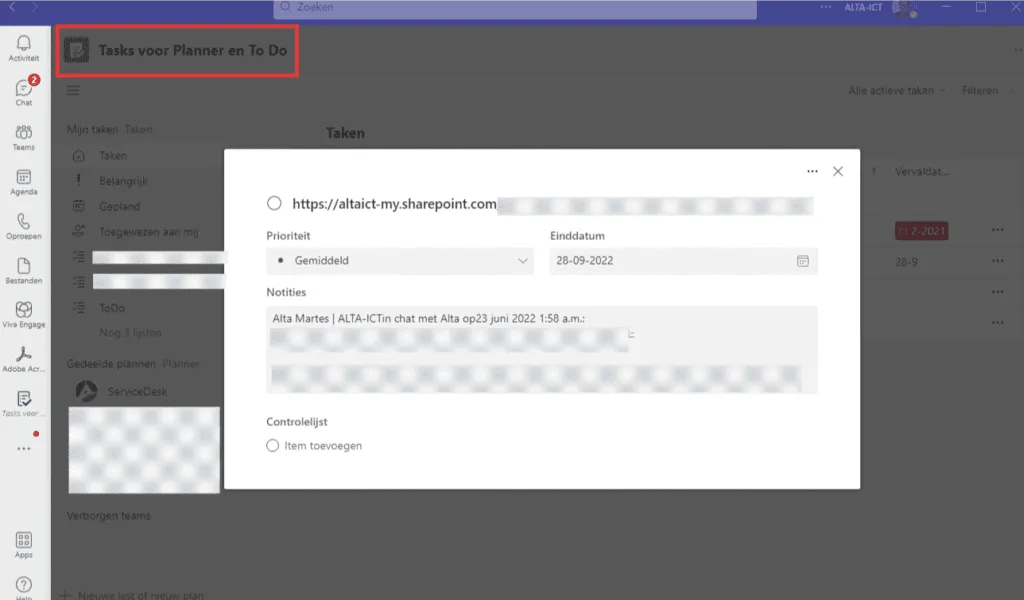Open the task's more options menu
1024x600 pixels.
click(812, 171)
